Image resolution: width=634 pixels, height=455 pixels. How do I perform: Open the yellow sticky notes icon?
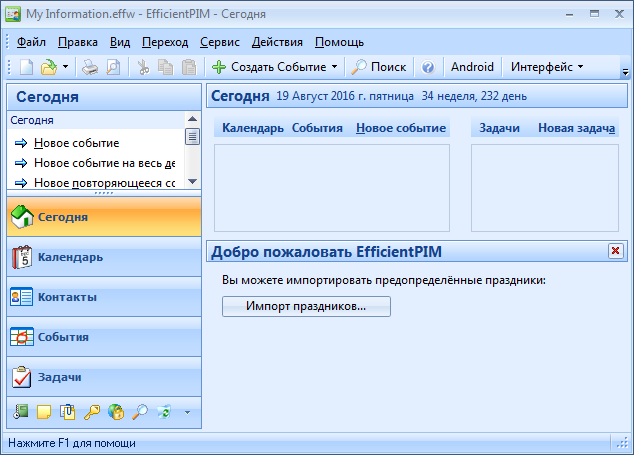click(44, 411)
